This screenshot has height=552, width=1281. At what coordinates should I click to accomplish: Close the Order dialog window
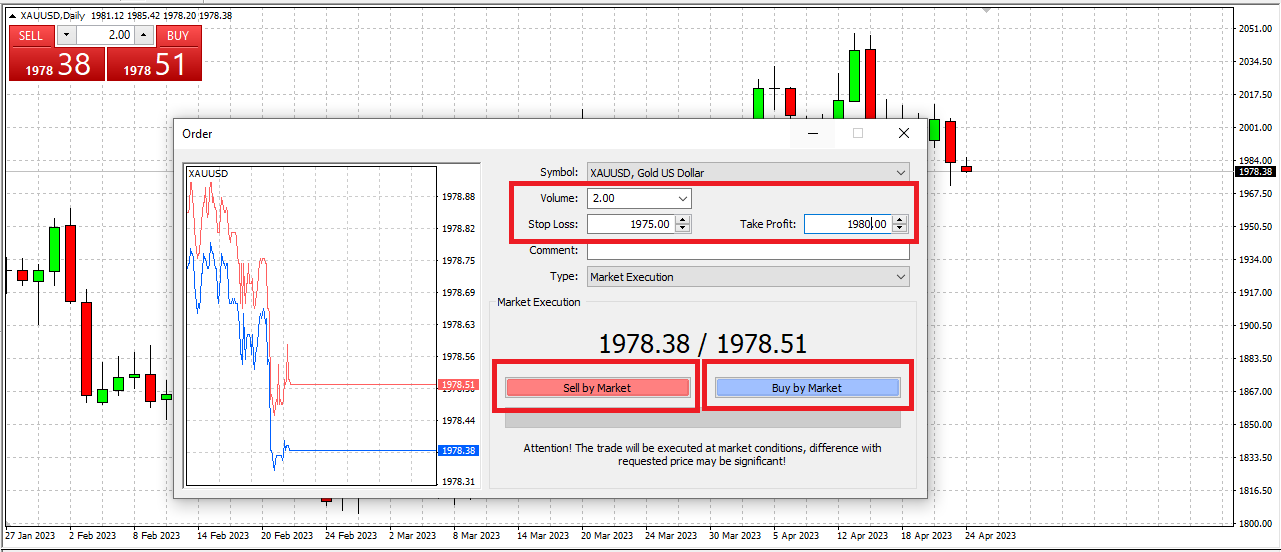pos(904,133)
